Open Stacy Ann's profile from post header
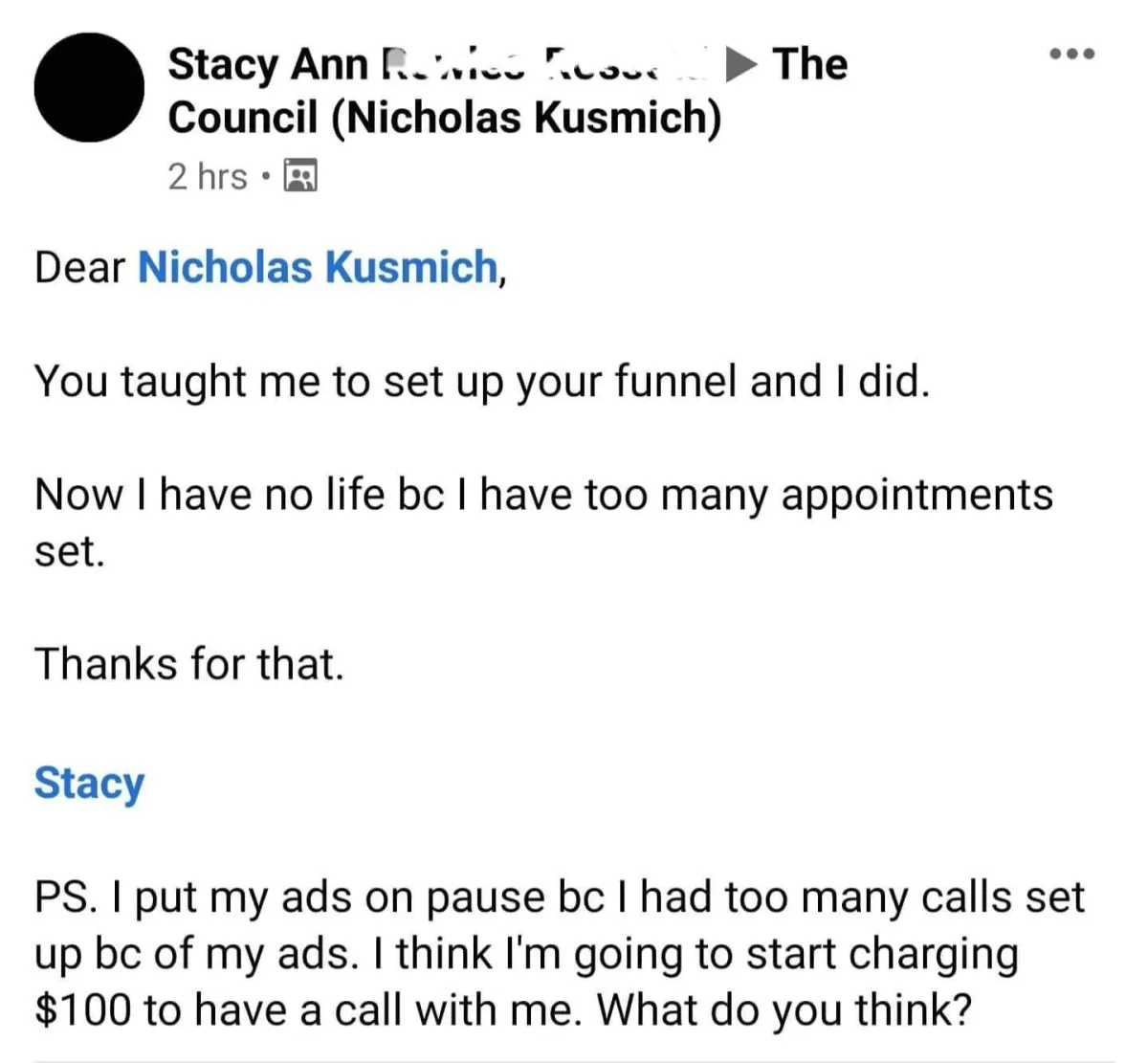The image size is (1148, 1063). tap(268, 64)
